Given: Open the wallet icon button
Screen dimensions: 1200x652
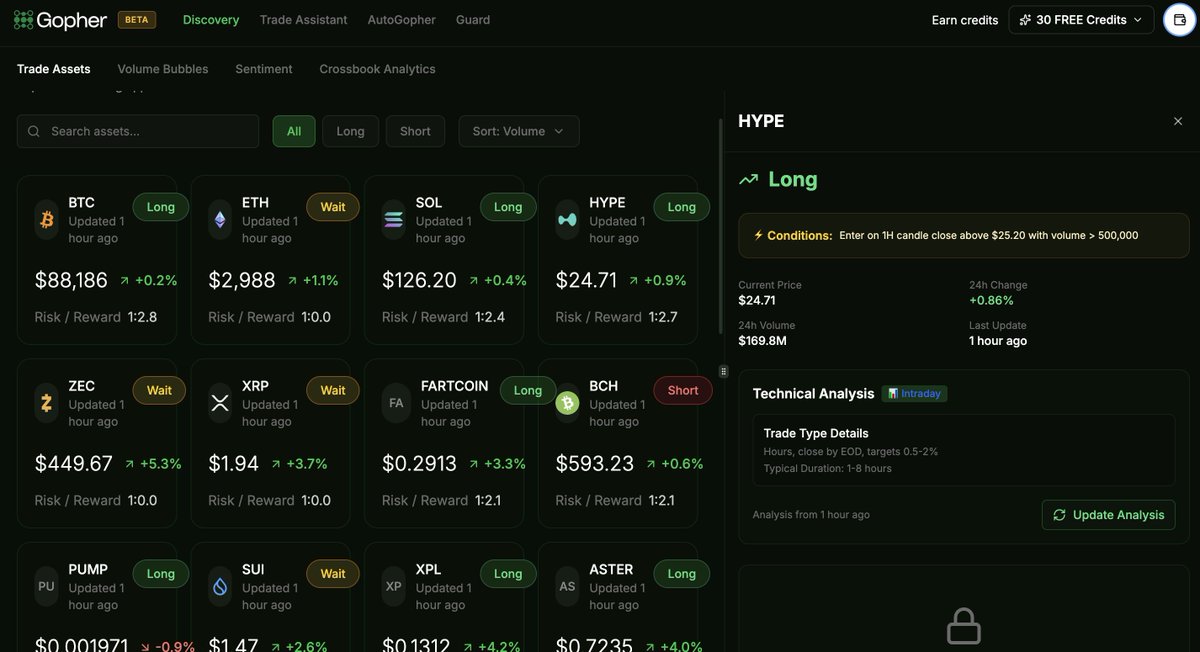Looking at the screenshot, I should [1179, 20].
